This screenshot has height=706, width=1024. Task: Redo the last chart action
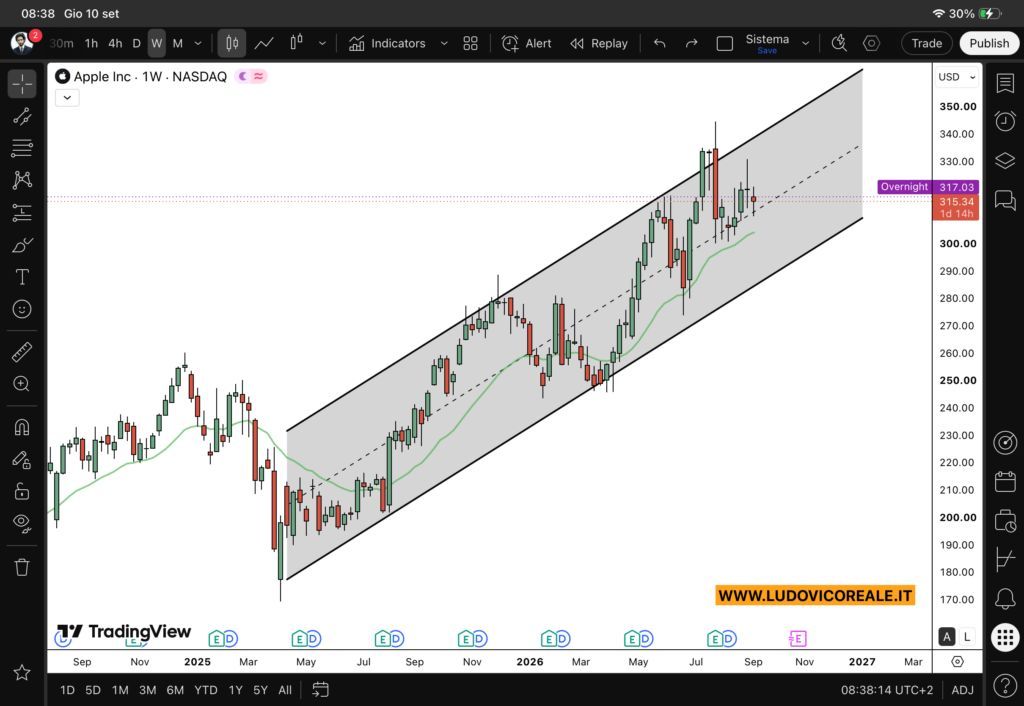click(x=692, y=43)
